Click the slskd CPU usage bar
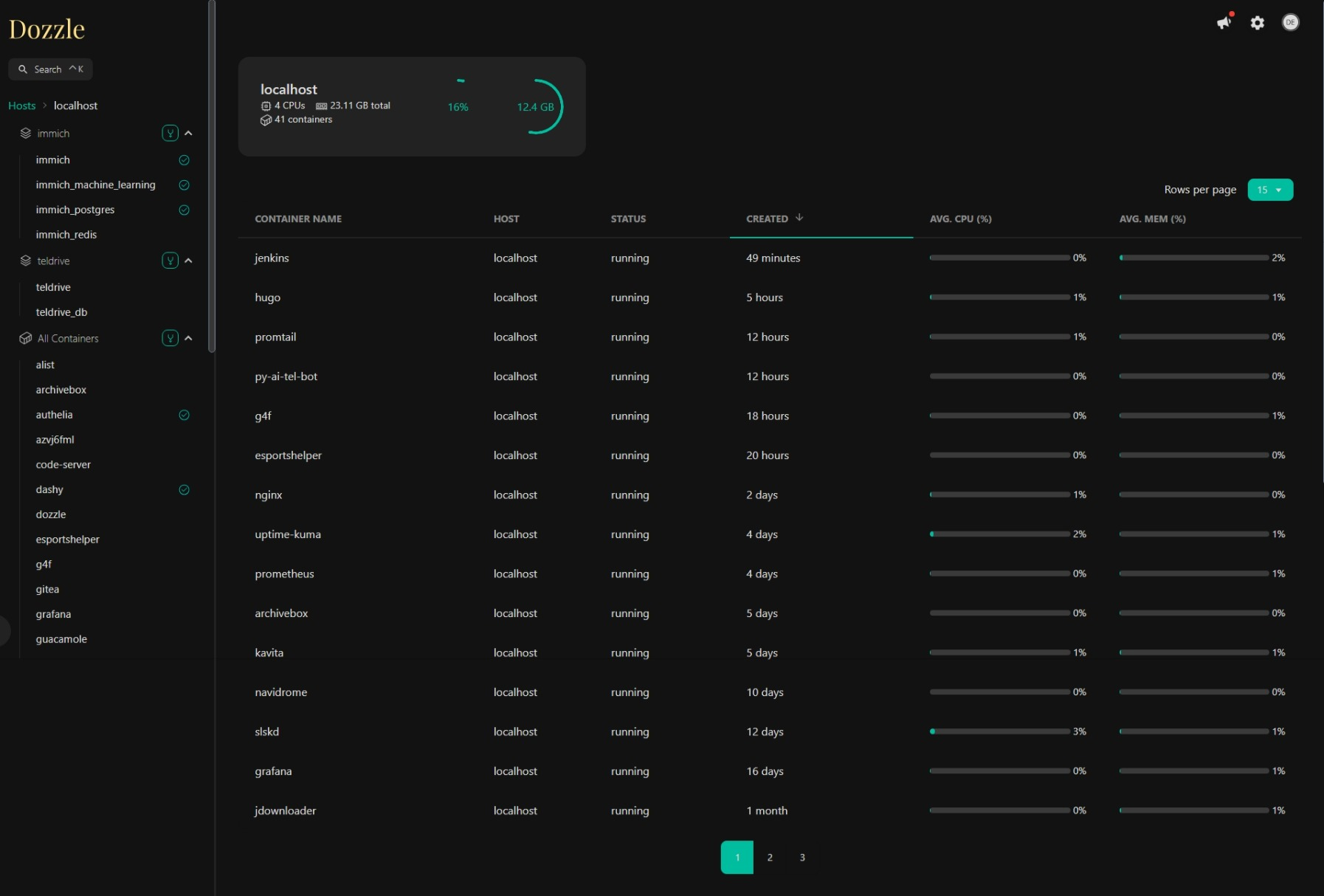The height and width of the screenshot is (896, 1324). [999, 731]
